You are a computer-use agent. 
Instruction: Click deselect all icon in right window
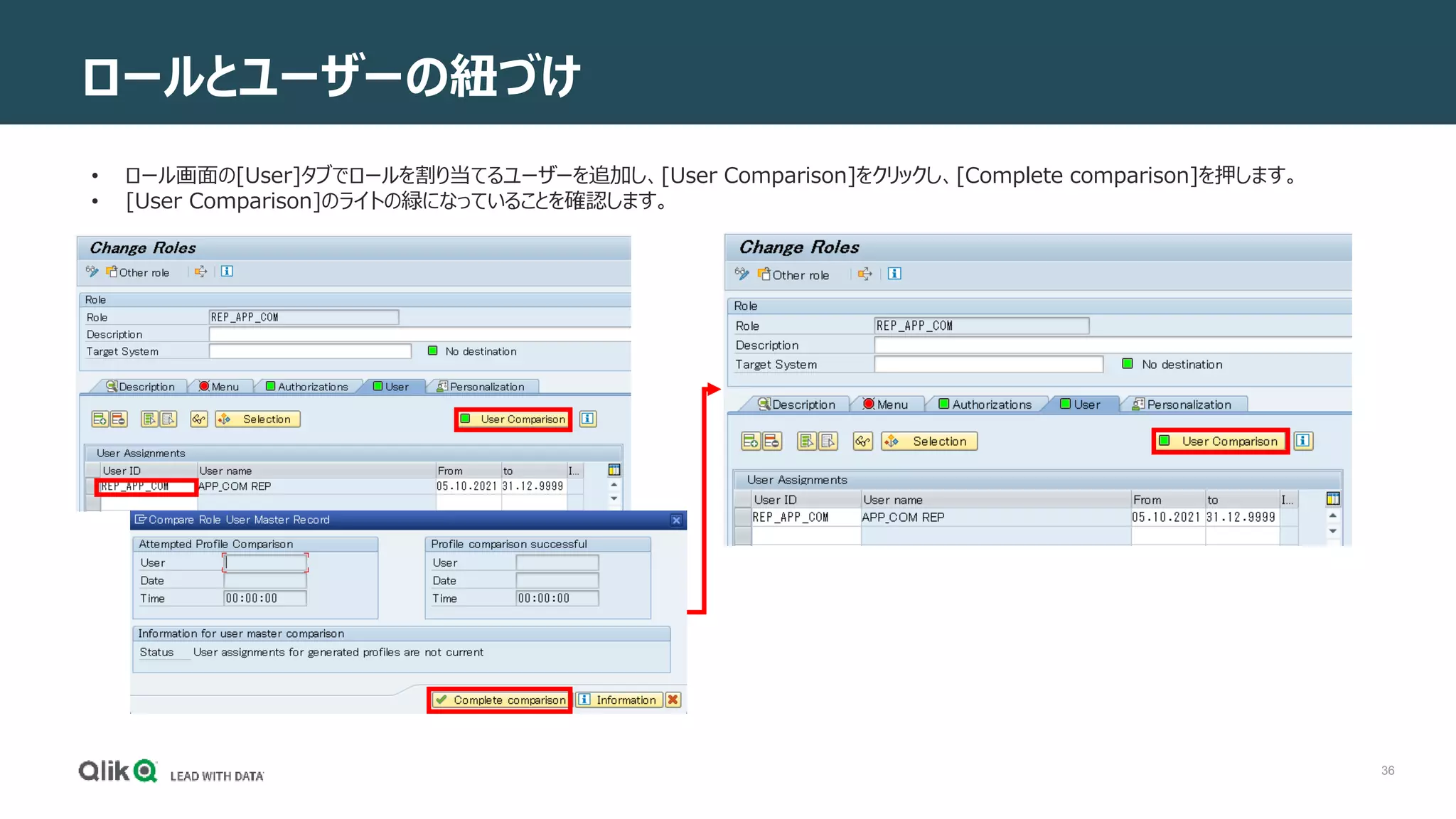[828, 441]
